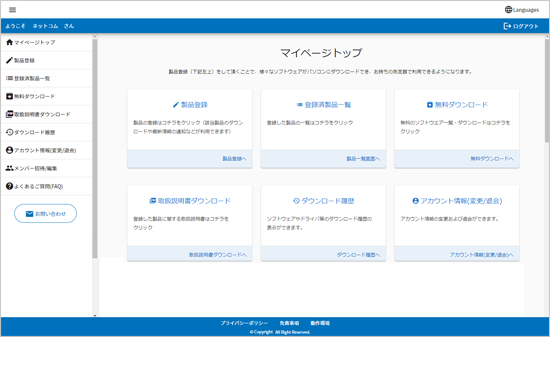Image resolution: width=550 pixels, height=388 pixels.
Task: Click the アカウント情報(変更/退会) card heading text
Action: pyautogui.click(x=461, y=201)
